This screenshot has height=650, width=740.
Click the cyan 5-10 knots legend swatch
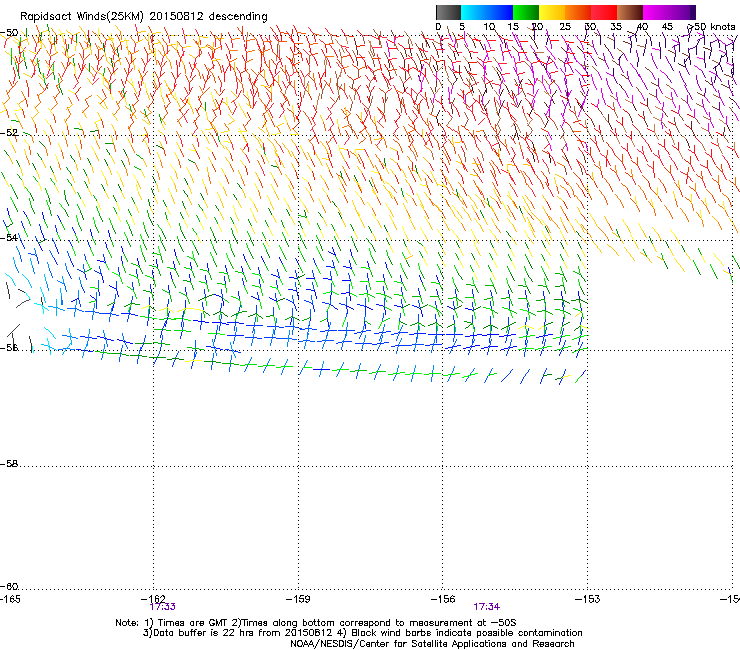click(474, 12)
